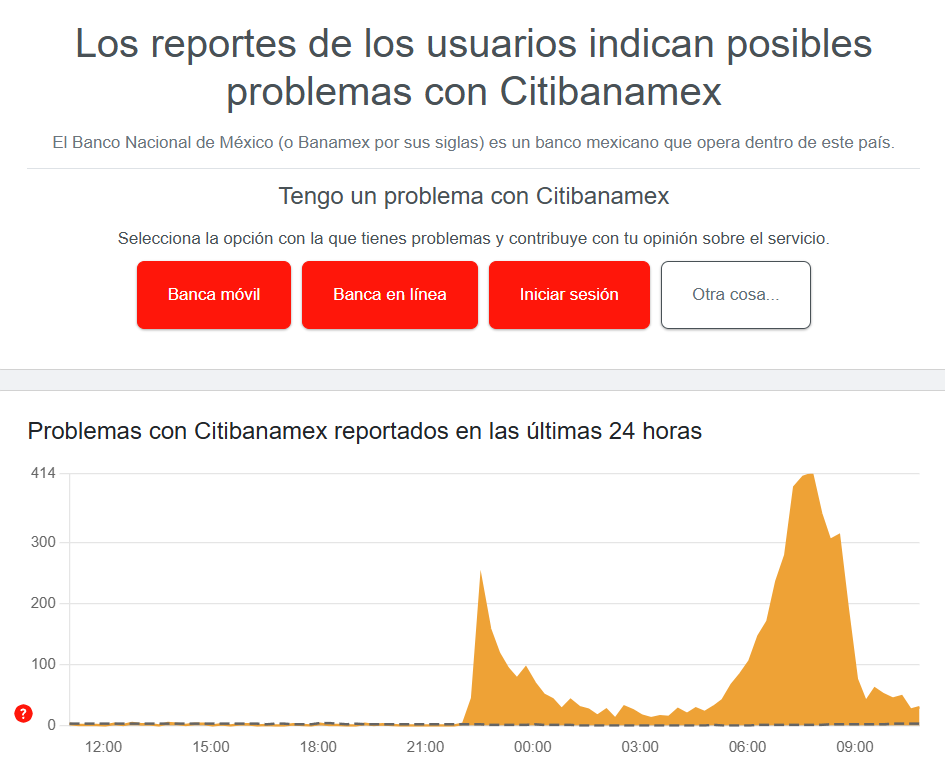
Task: Click the 414 y-axis label
Action: click(43, 473)
